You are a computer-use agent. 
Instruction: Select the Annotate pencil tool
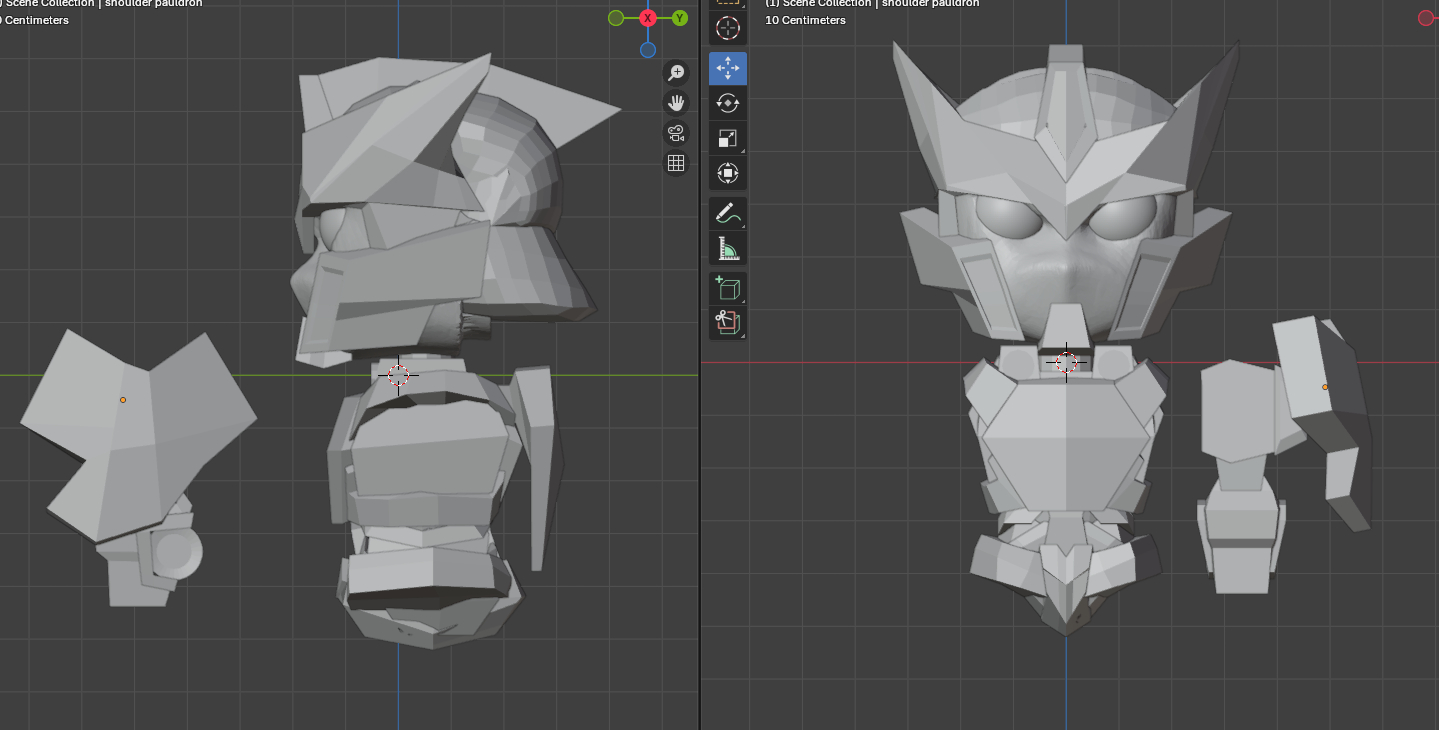(x=727, y=214)
